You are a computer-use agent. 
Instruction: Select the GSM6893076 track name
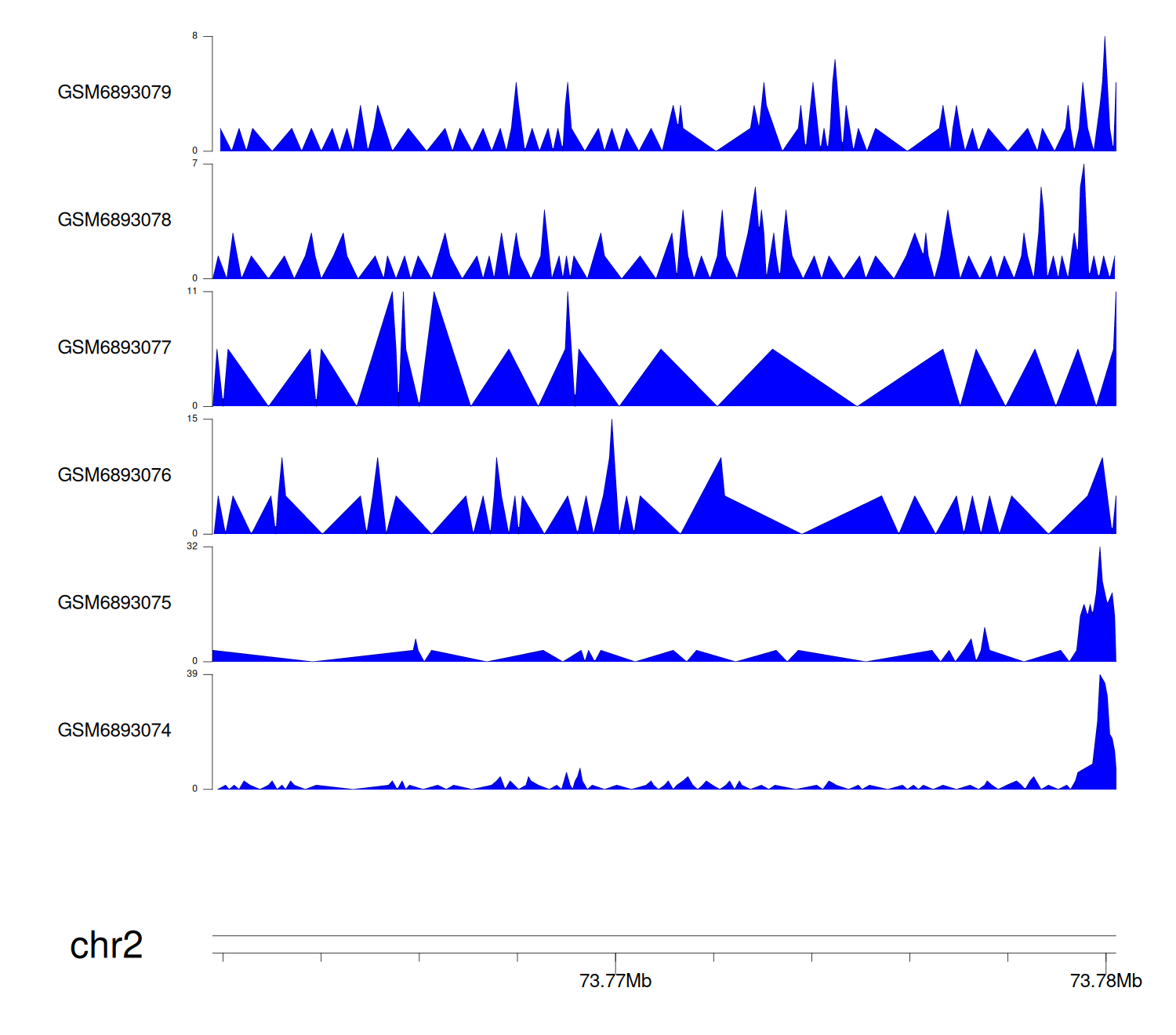(114, 476)
